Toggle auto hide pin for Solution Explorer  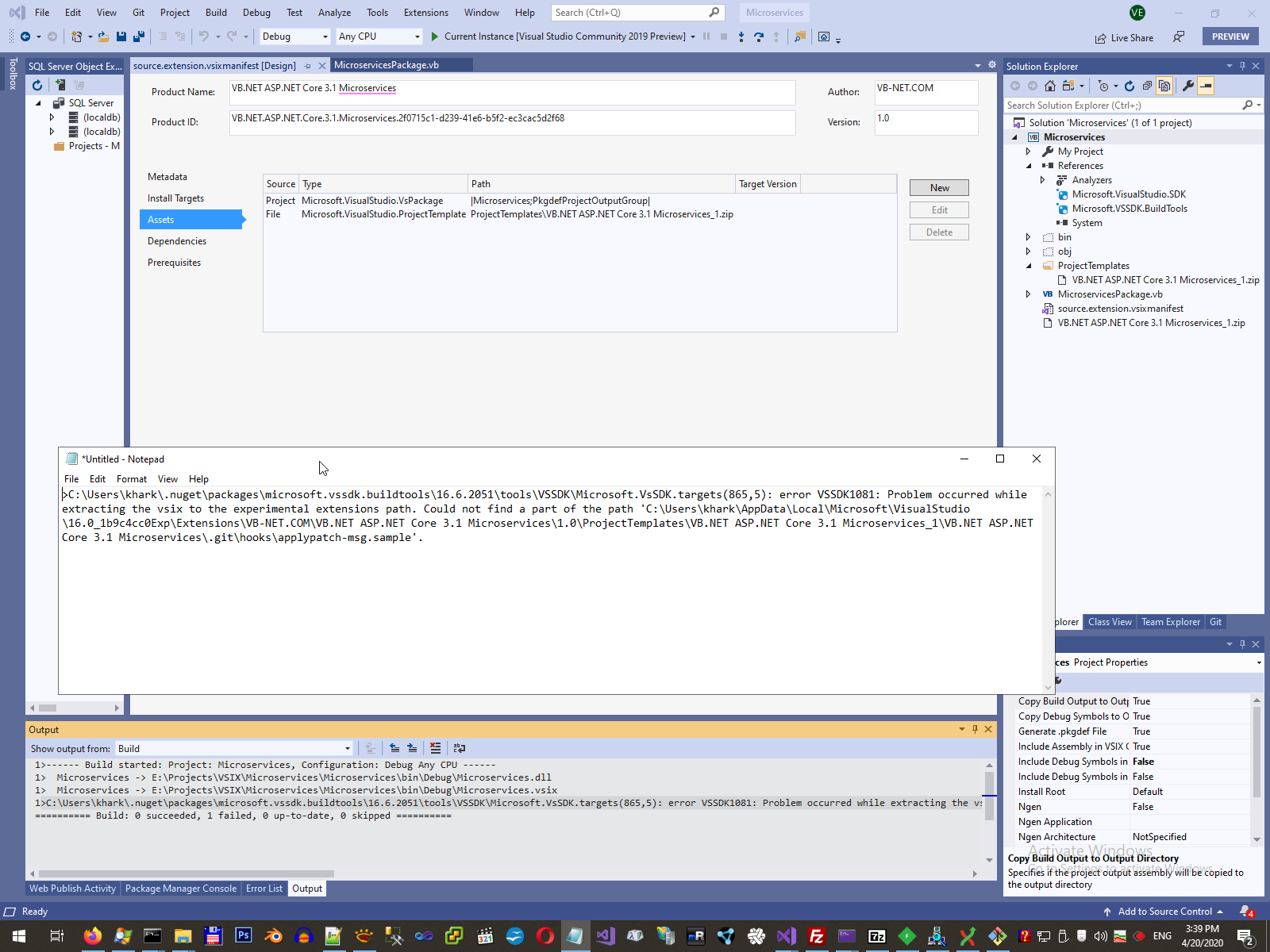tap(1242, 66)
